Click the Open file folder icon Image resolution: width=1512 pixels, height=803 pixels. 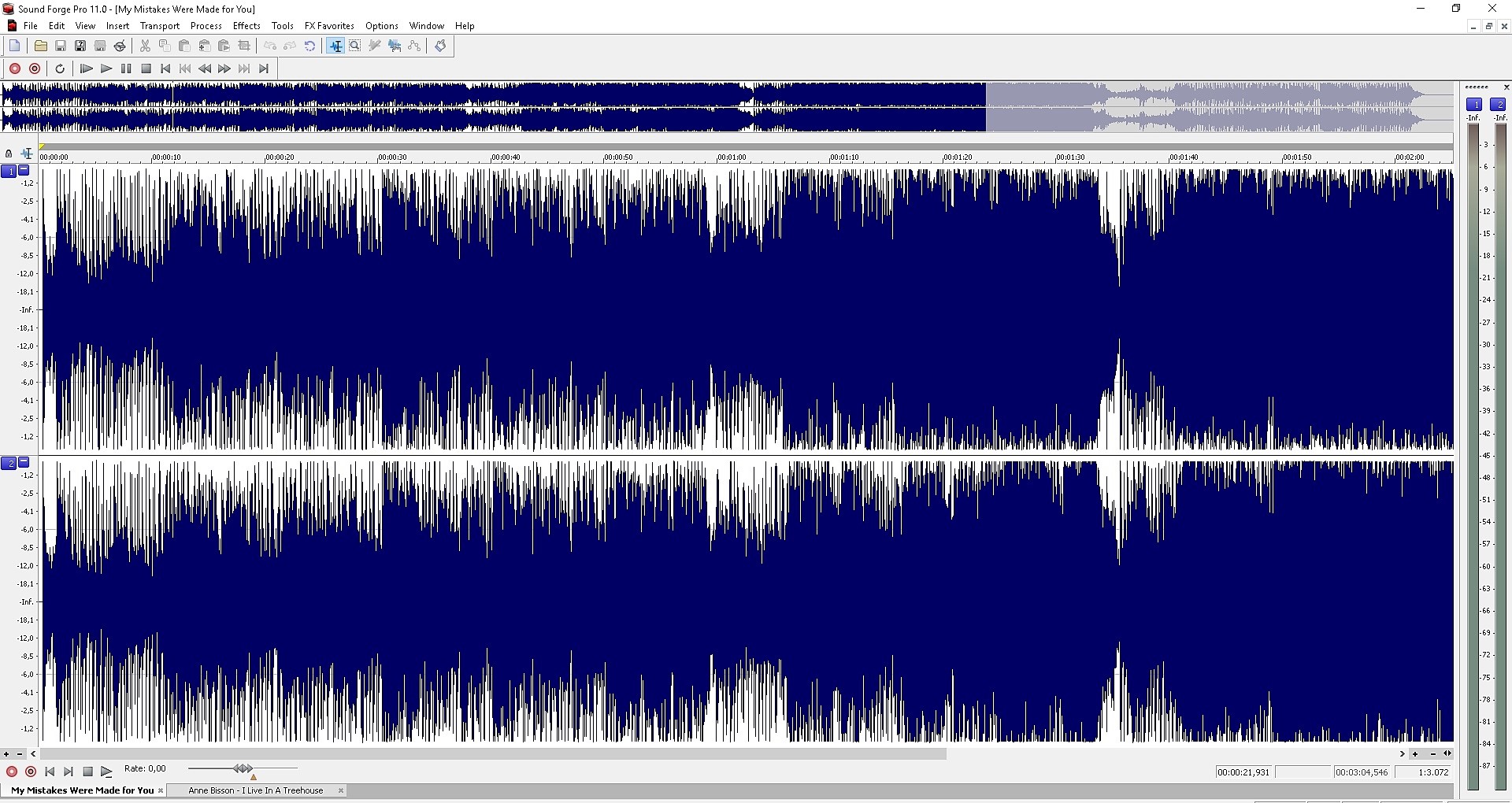(40, 46)
